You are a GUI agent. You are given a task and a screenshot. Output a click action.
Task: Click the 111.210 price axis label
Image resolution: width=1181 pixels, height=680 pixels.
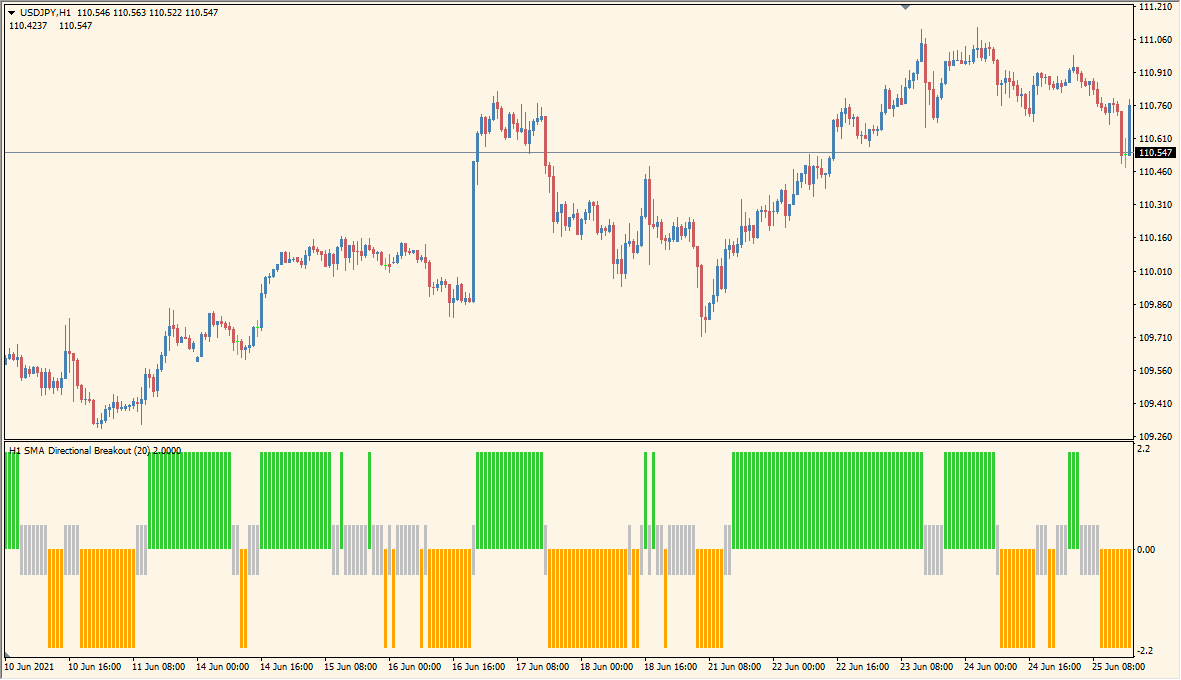1155,7
